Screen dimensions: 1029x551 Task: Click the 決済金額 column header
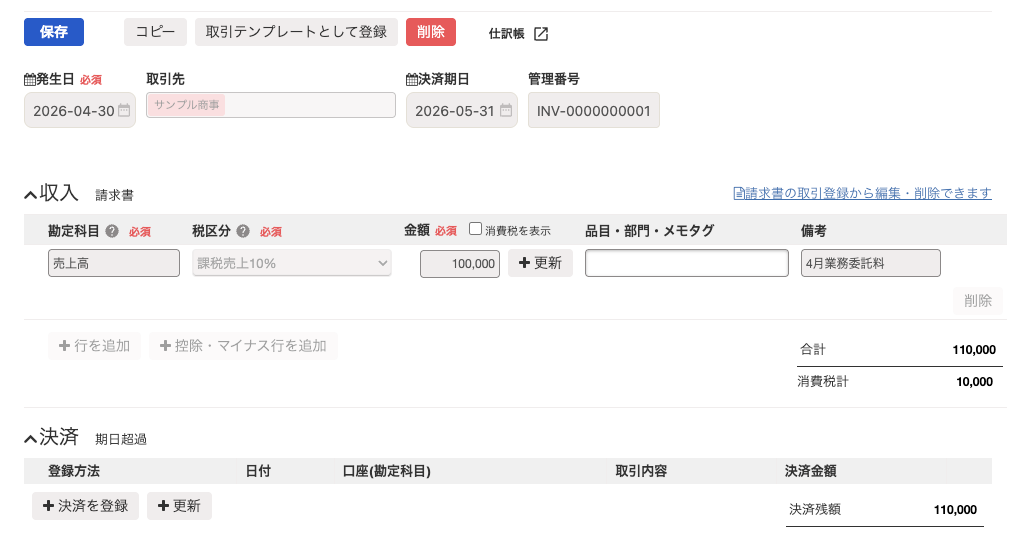[810, 471]
